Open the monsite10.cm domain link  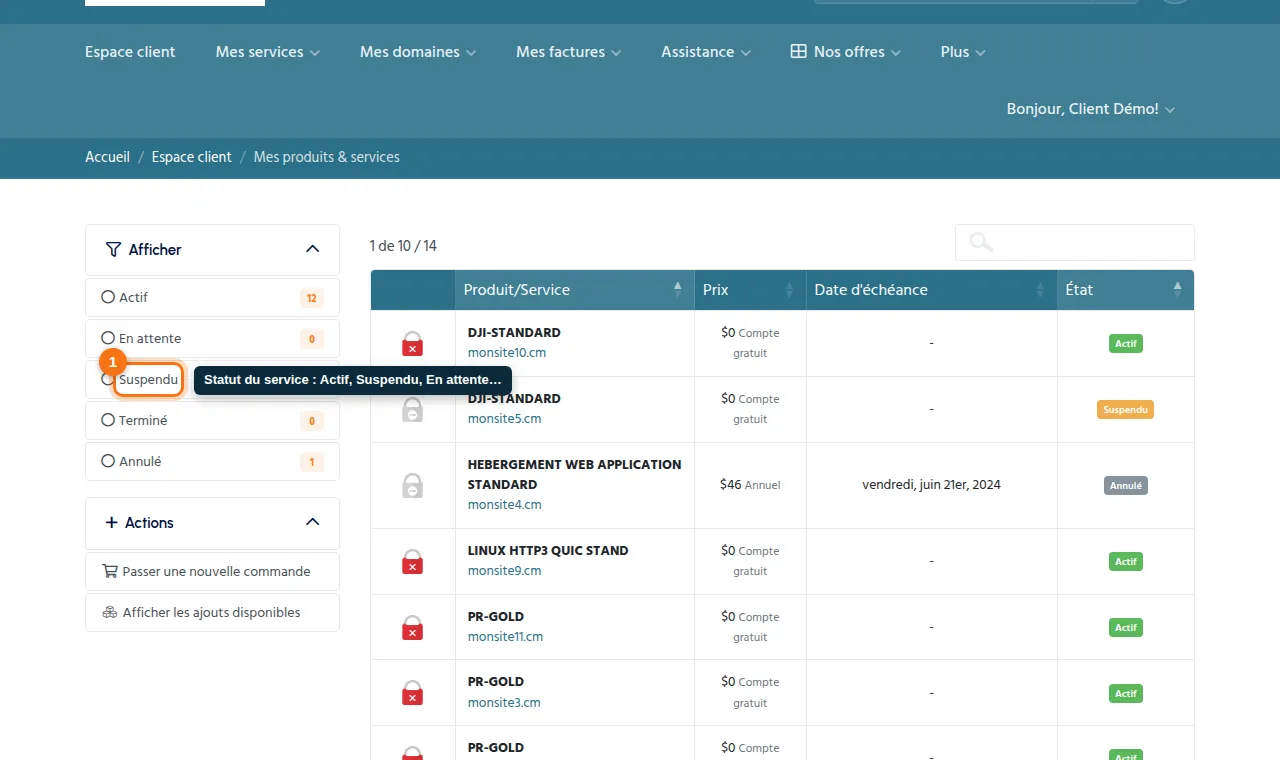point(507,353)
